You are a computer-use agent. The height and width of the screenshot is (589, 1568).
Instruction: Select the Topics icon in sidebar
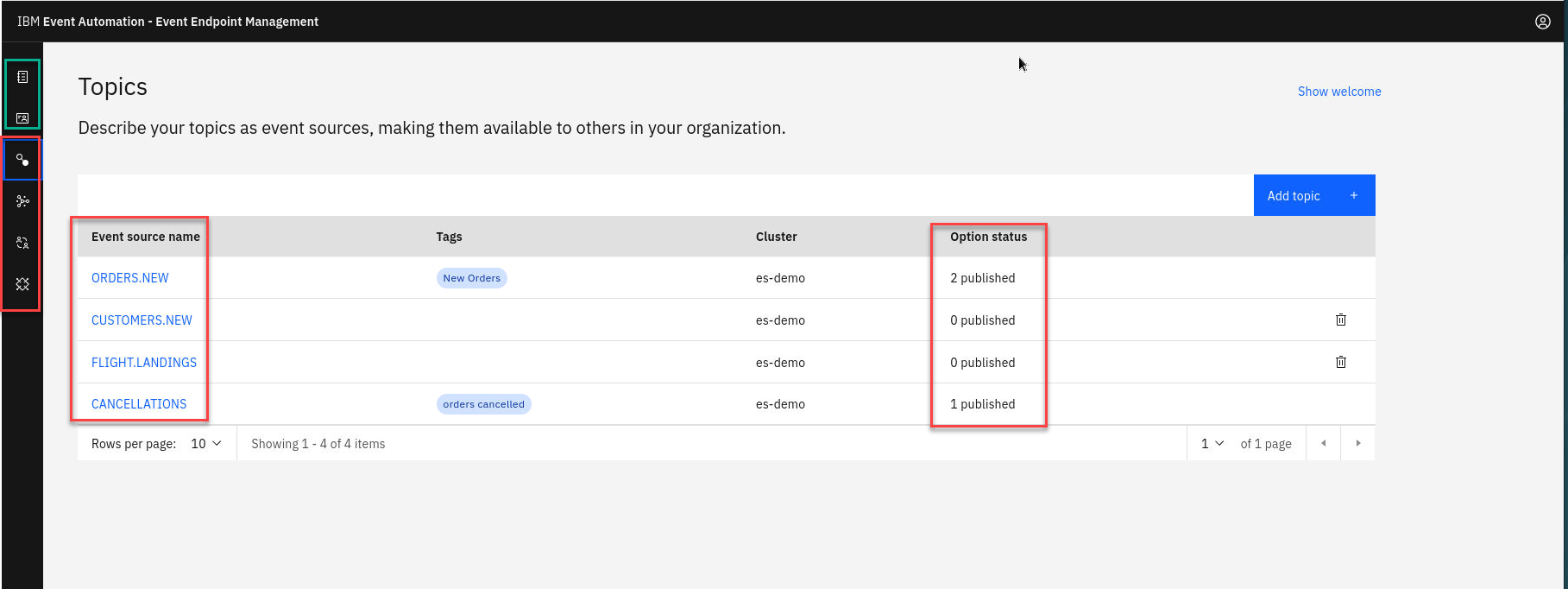pos(22,160)
